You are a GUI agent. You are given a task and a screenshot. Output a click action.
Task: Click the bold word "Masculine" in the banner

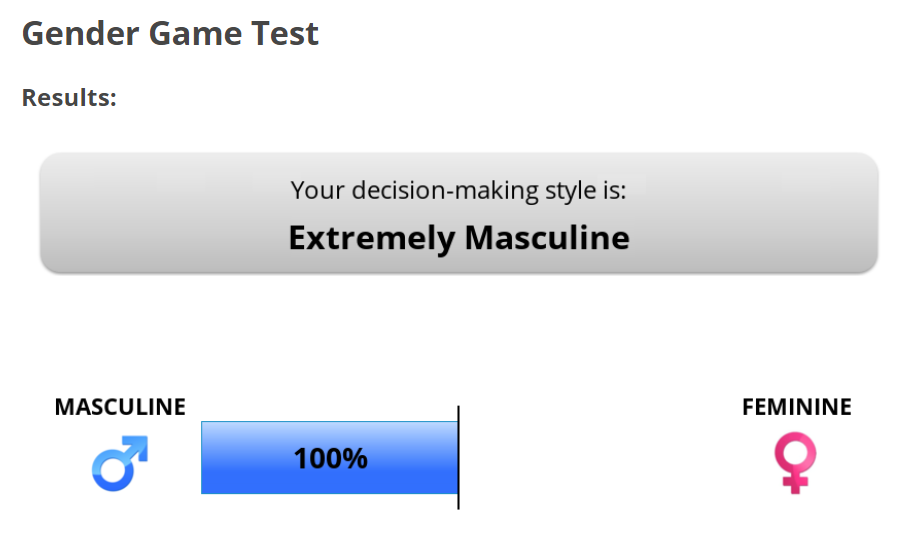(547, 238)
